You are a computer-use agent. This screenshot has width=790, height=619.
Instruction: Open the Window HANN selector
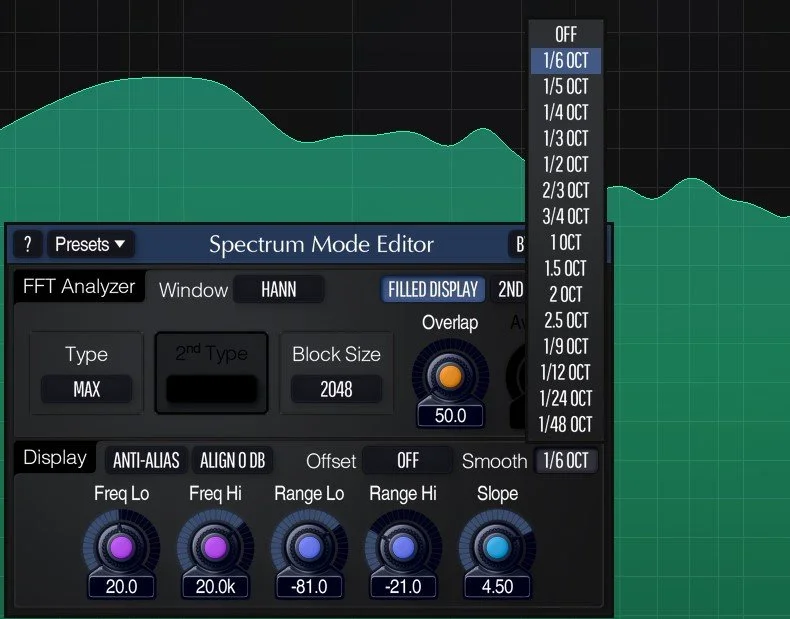pyautogui.click(x=279, y=290)
